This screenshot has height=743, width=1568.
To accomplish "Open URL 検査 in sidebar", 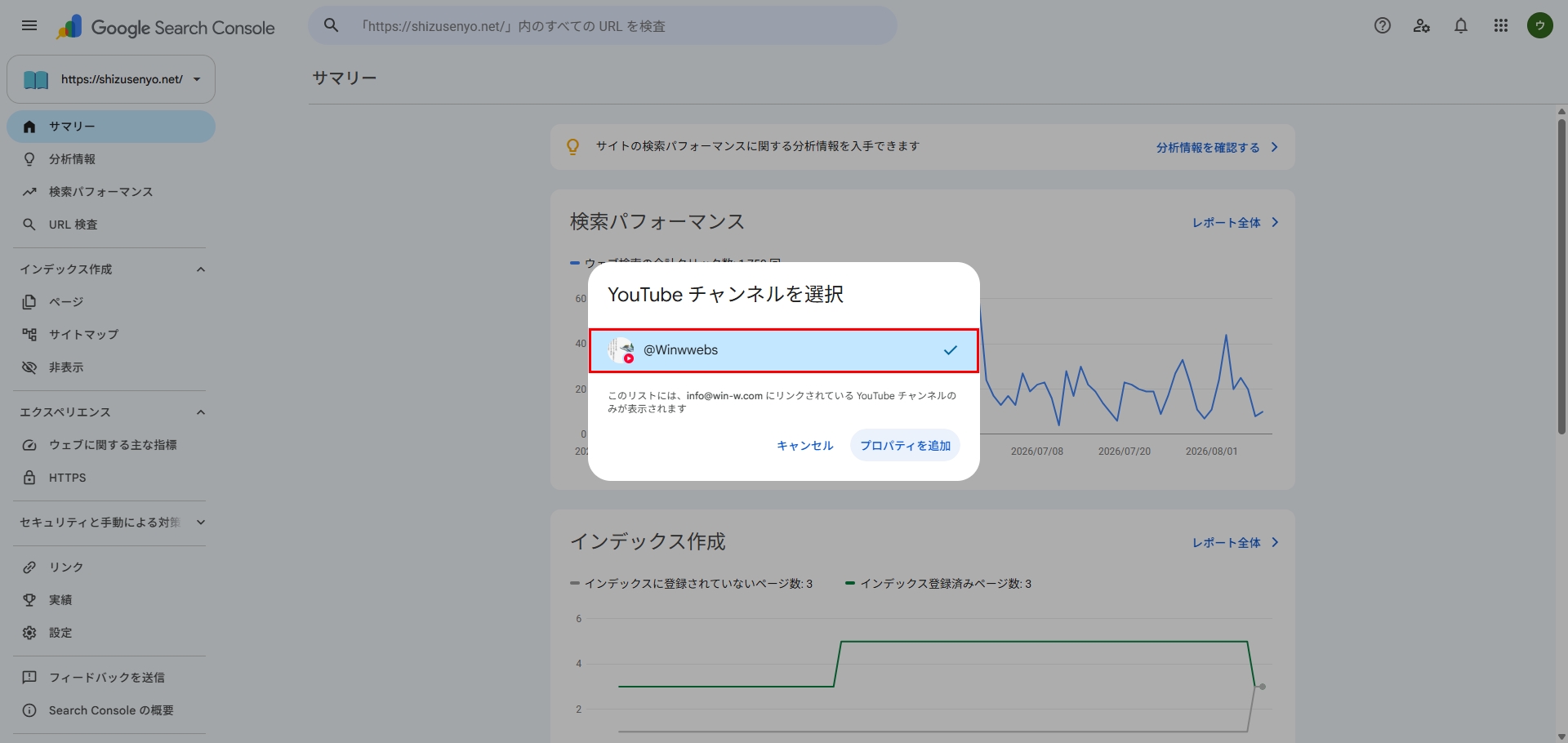I will tap(111, 225).
